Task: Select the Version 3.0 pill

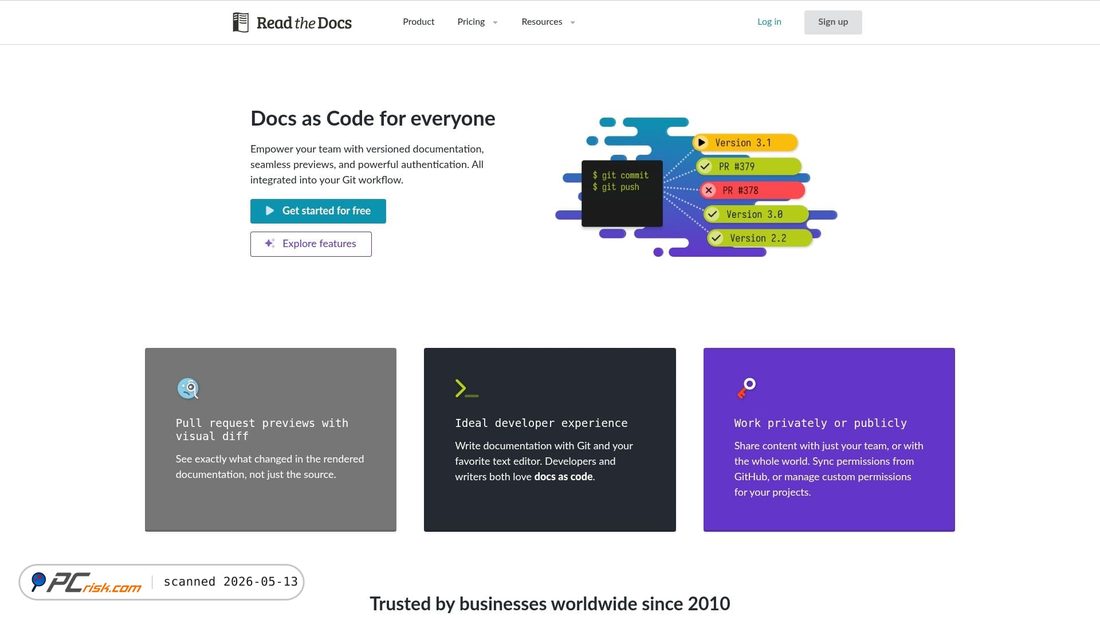Action: 756,214
